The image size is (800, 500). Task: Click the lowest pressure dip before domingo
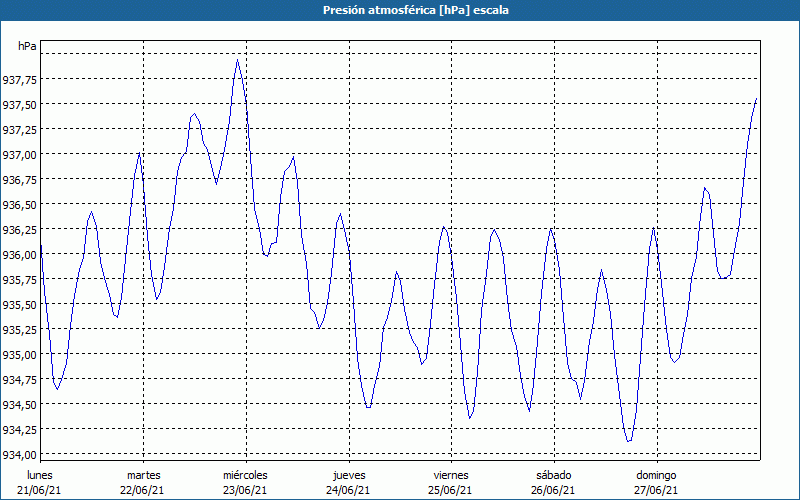pyautogui.click(x=629, y=441)
